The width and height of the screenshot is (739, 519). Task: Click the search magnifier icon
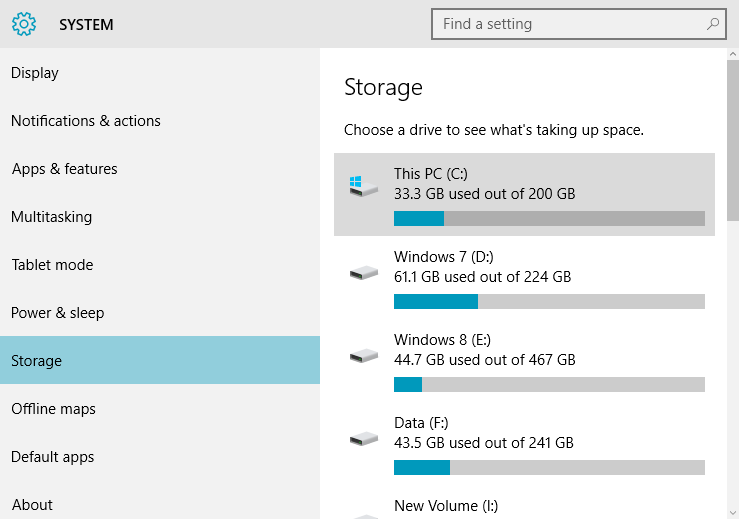pyautogui.click(x=713, y=24)
